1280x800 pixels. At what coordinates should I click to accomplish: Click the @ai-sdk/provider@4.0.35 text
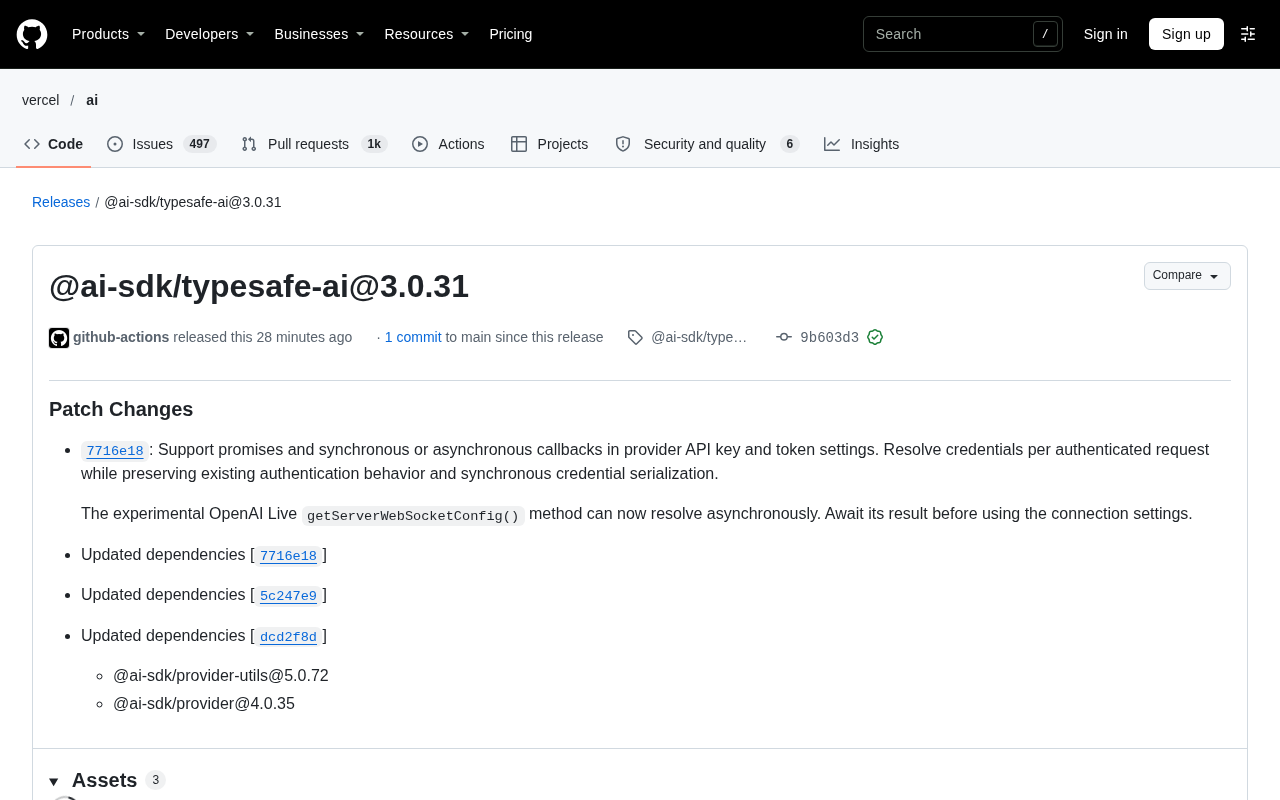pos(204,704)
